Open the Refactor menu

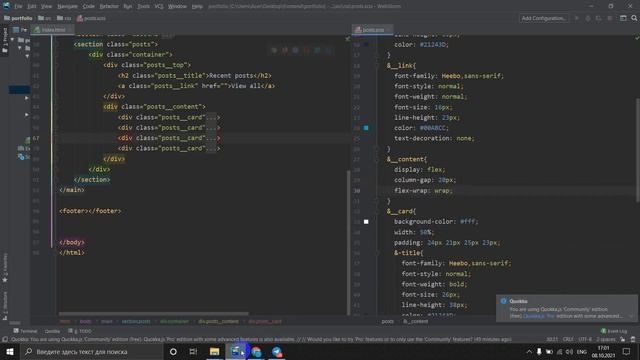(x=109, y=6)
